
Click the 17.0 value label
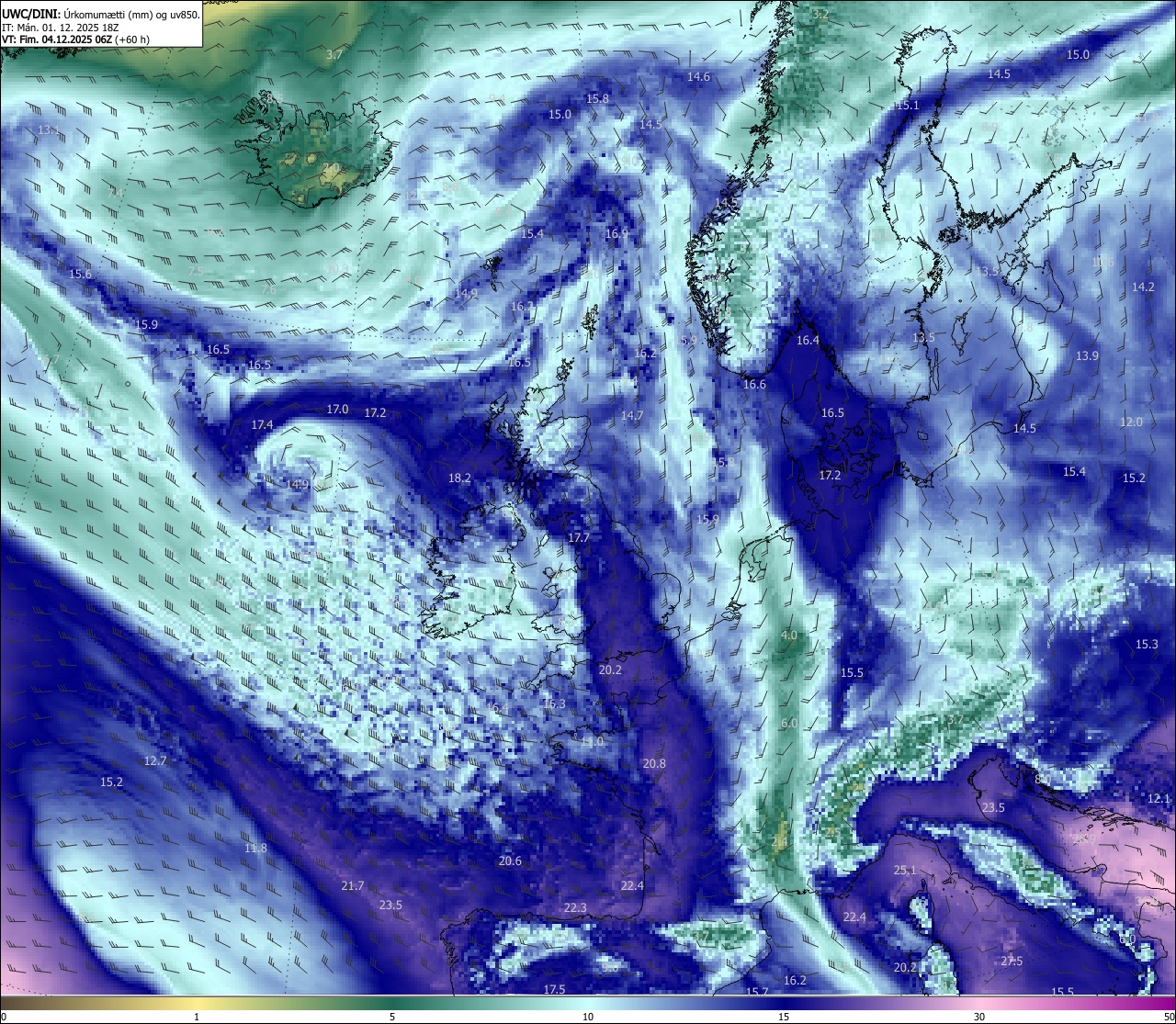(337, 409)
